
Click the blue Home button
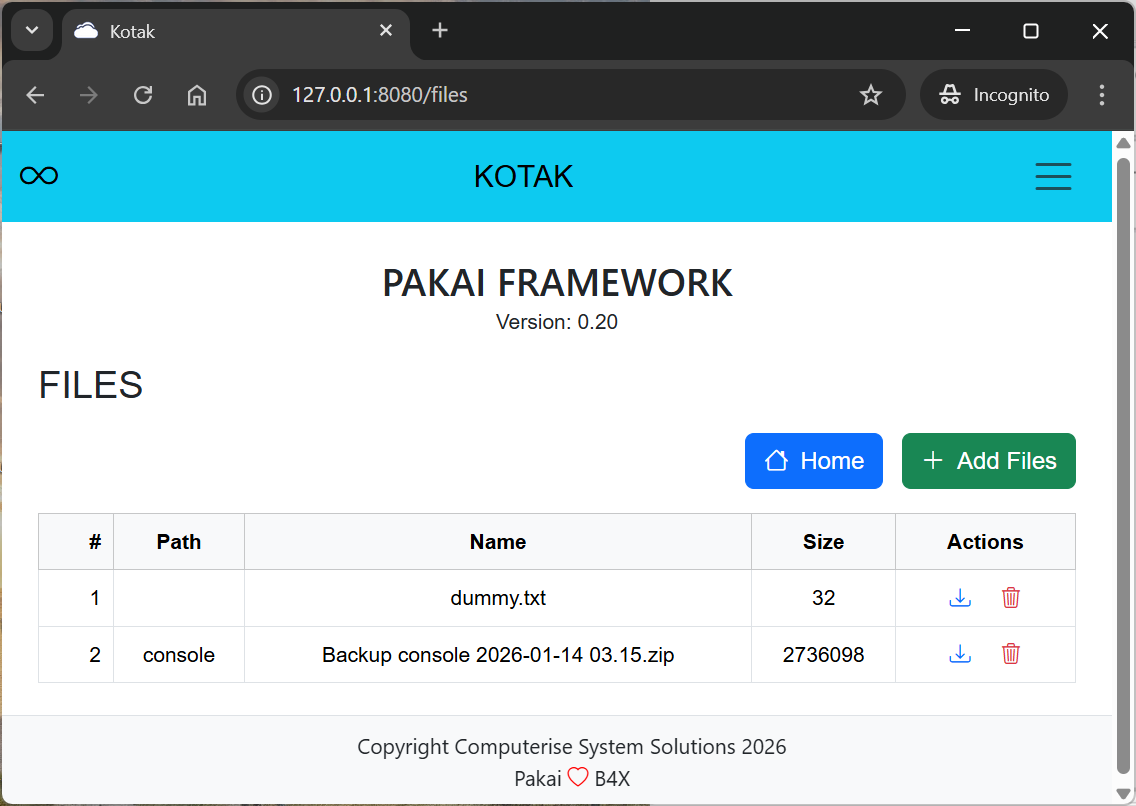(x=813, y=461)
